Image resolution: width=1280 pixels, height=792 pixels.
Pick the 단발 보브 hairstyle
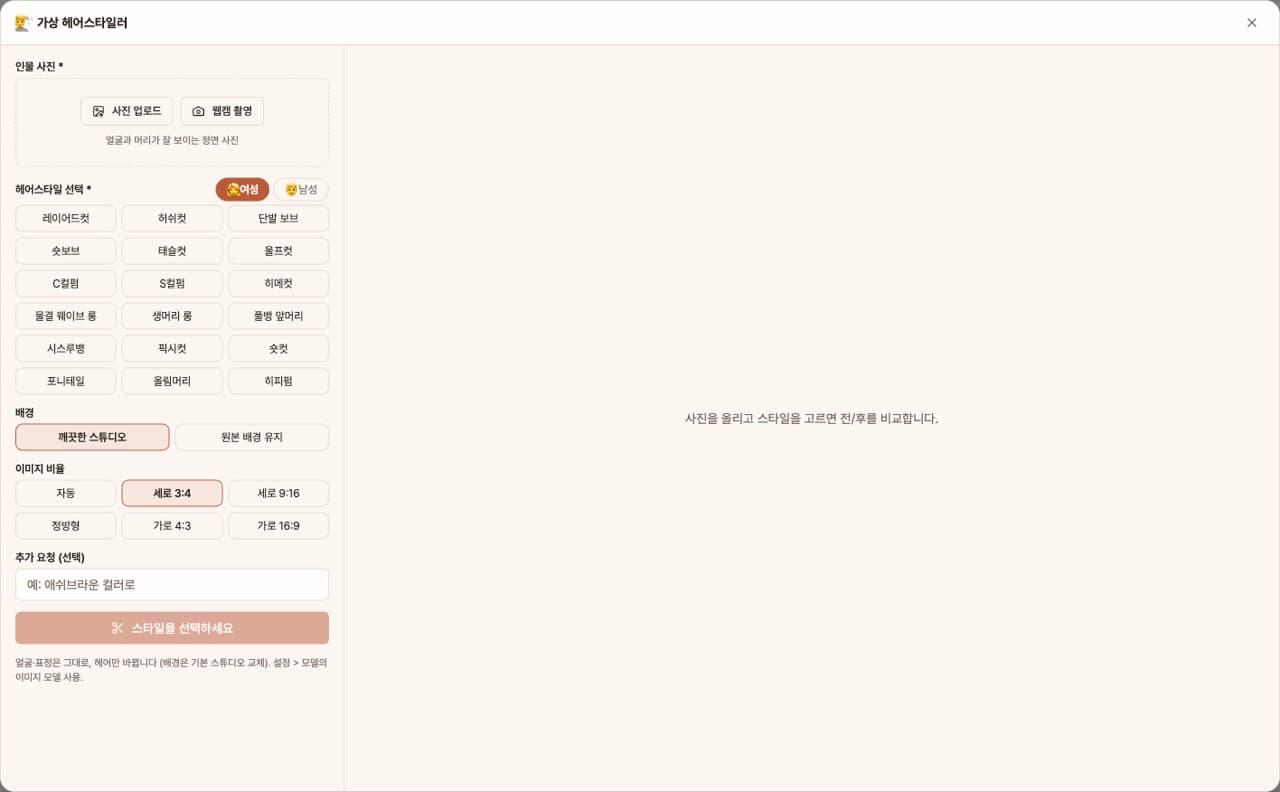278,218
